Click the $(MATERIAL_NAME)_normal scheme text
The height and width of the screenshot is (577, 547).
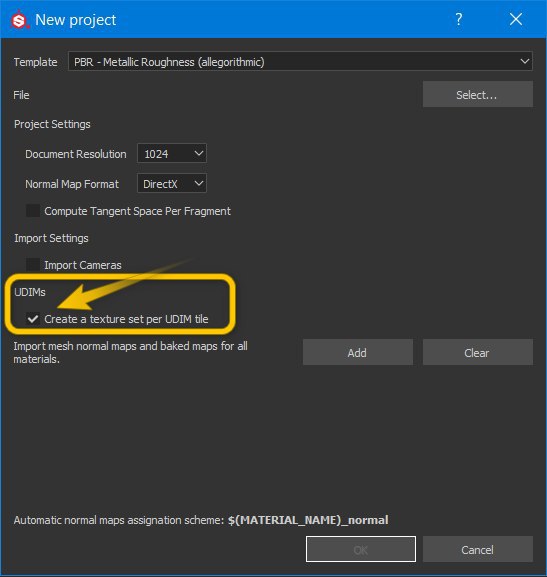pyautogui.click(x=308, y=520)
